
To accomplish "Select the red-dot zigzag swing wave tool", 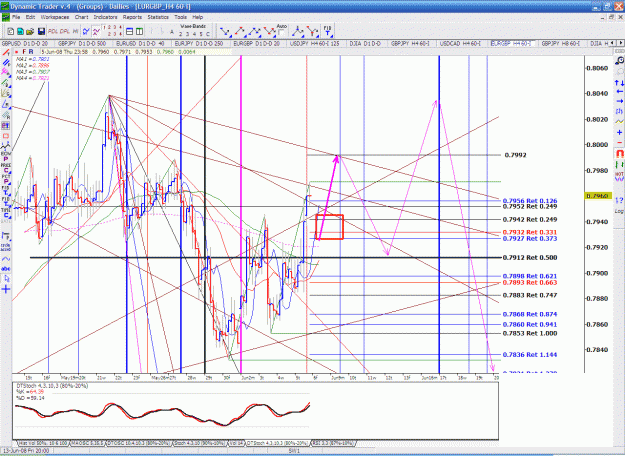I will click(x=269, y=31).
